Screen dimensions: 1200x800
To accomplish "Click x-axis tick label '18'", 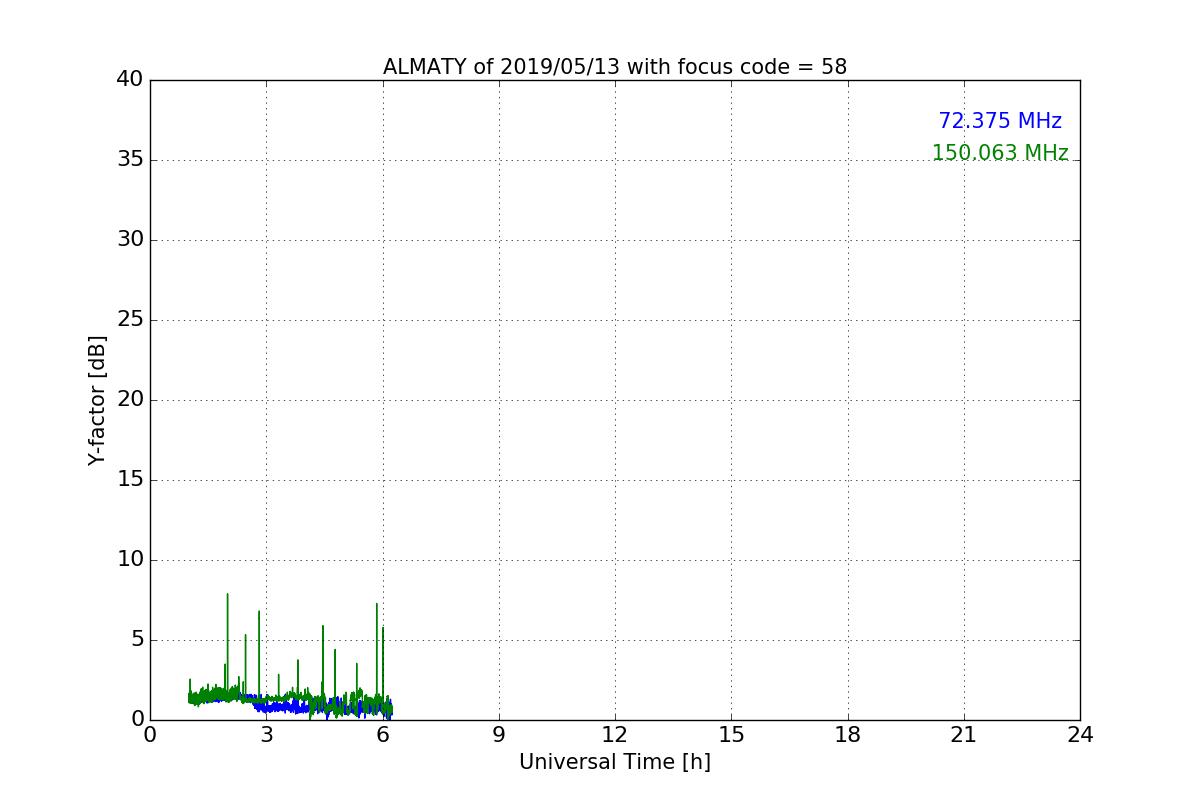I will point(848,735).
